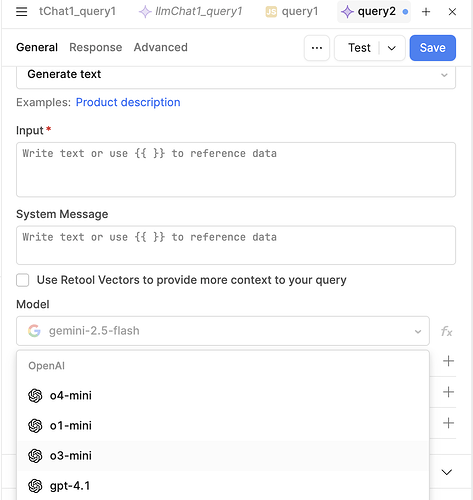The image size is (473, 500).
Task: Open the three-dots more options button
Action: [317, 48]
